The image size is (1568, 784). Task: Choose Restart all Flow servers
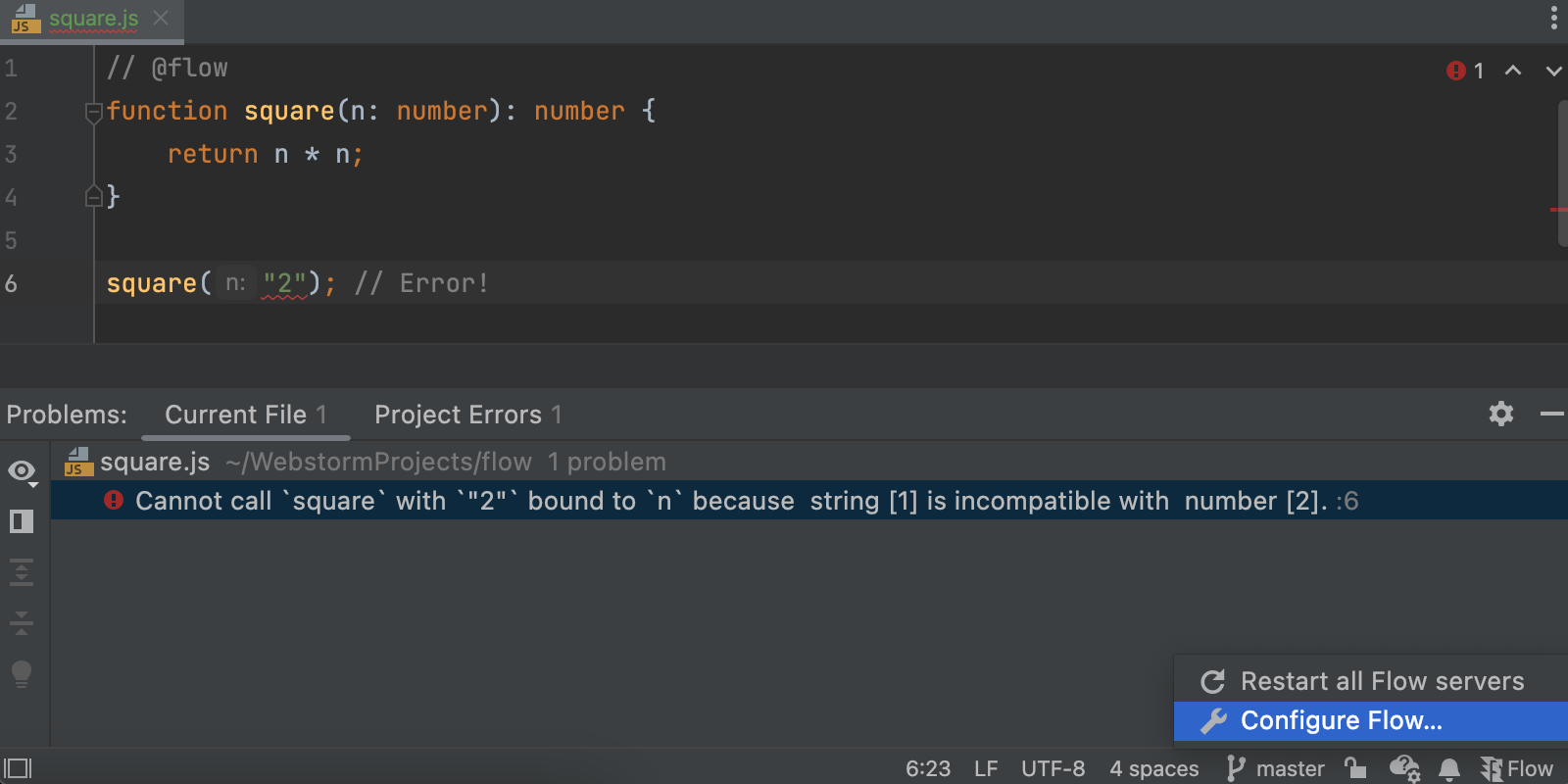[1382, 681]
